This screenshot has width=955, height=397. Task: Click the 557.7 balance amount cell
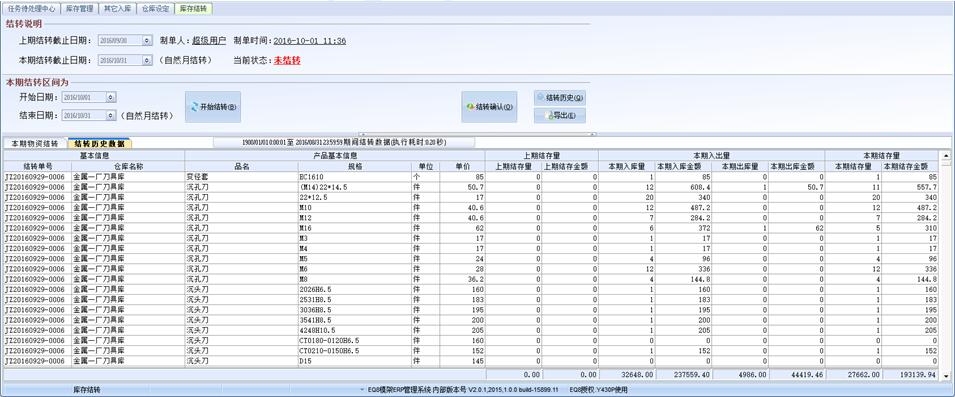(x=910, y=187)
